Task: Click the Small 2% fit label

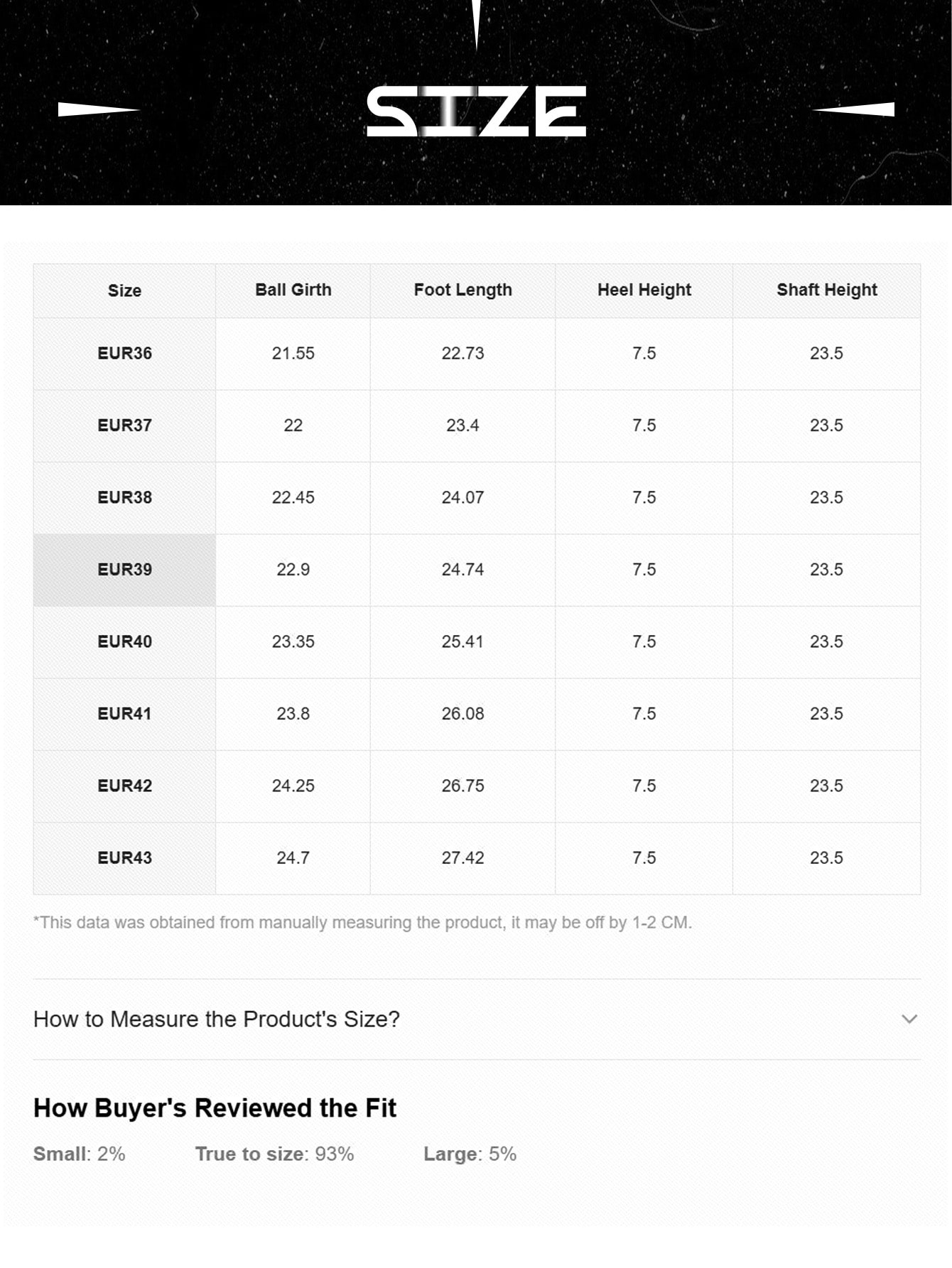Action: coord(79,1154)
